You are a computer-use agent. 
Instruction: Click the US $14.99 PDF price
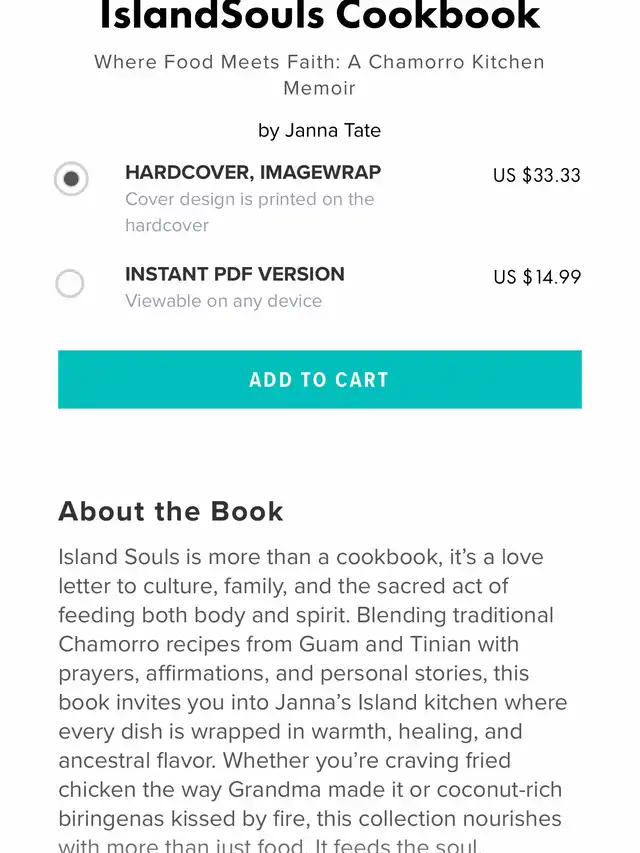pyautogui.click(x=537, y=277)
